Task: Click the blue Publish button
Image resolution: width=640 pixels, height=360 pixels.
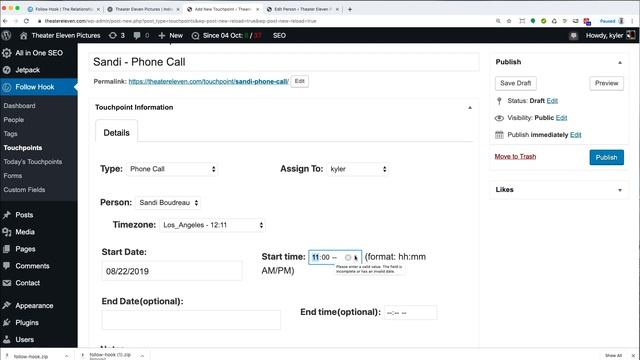Action: click(x=607, y=157)
